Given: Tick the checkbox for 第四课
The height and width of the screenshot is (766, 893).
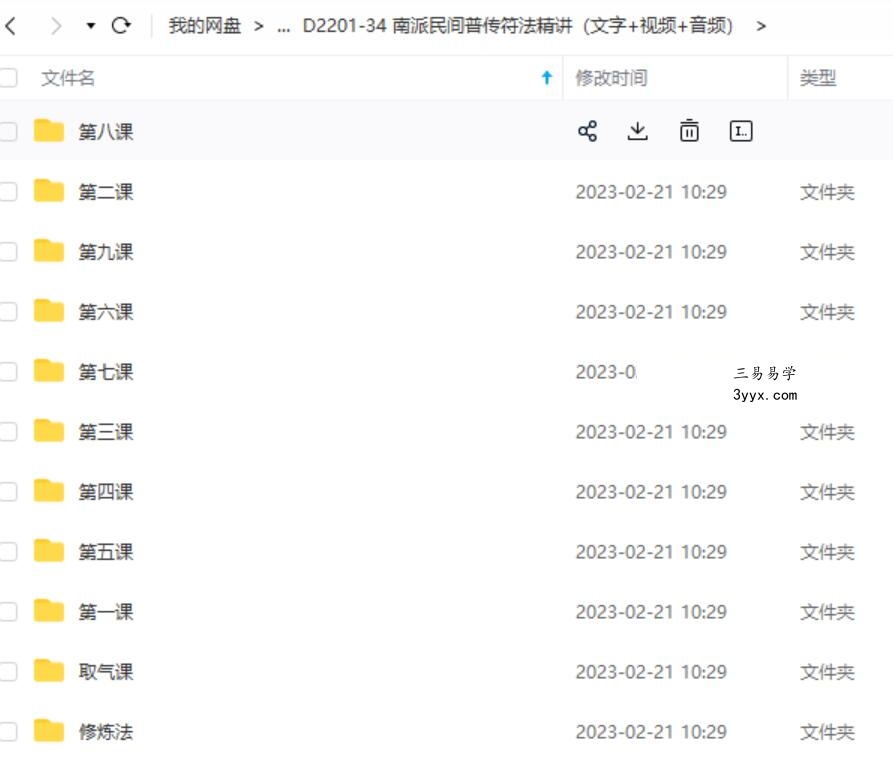Looking at the screenshot, I should (x=8, y=491).
